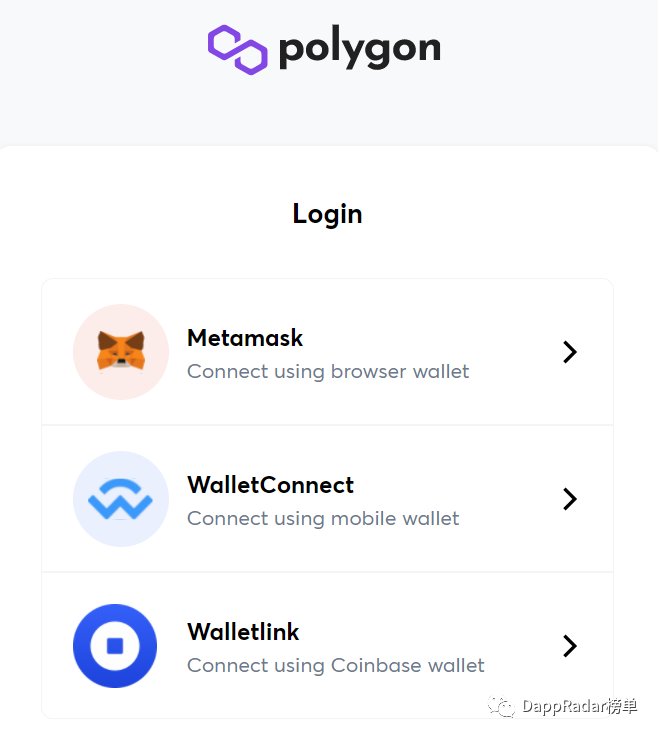658x736 pixels.
Task: Select the Metamask title text
Action: coord(245,338)
